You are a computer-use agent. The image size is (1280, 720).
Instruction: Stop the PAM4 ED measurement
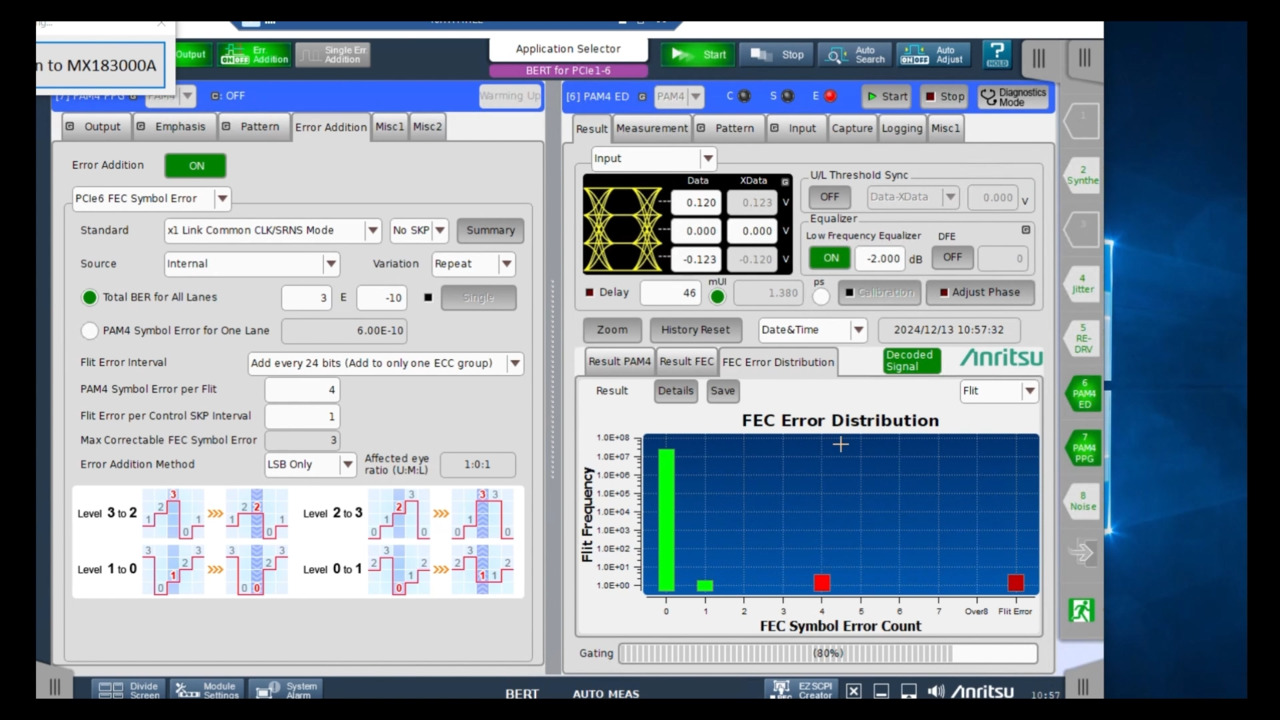pyautogui.click(x=944, y=97)
